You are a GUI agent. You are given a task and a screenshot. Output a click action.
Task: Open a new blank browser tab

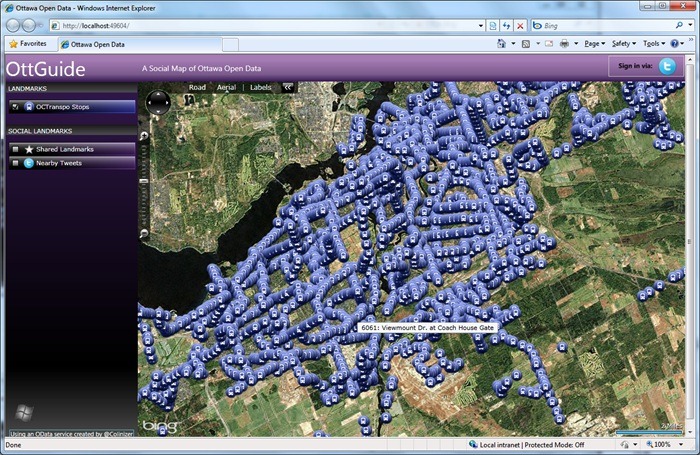(230, 45)
